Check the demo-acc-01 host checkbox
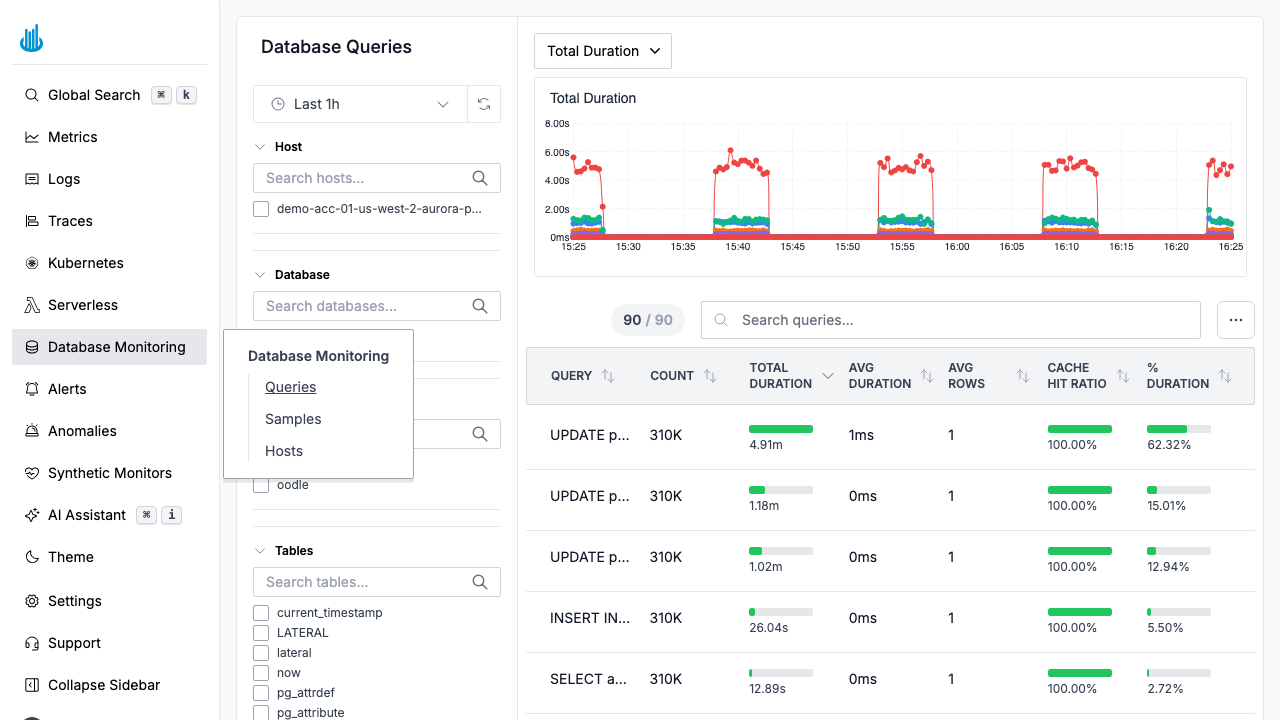1280x720 pixels. [x=261, y=209]
